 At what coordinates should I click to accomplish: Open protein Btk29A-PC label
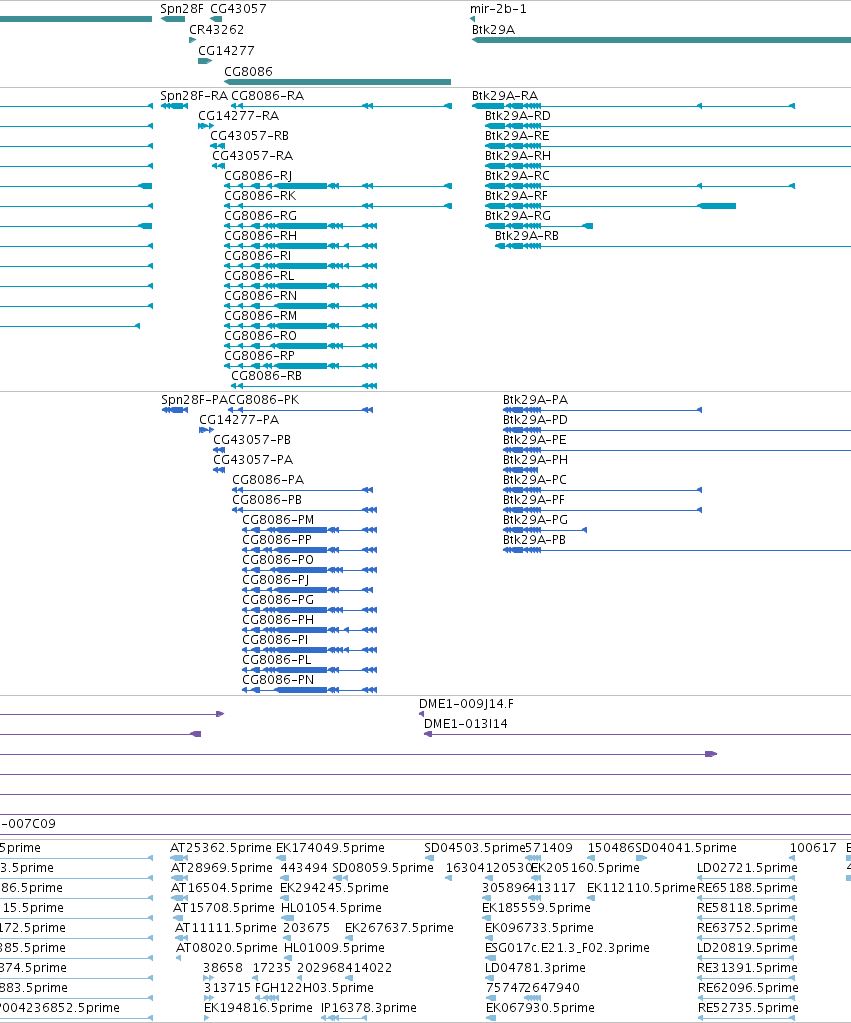tap(534, 480)
